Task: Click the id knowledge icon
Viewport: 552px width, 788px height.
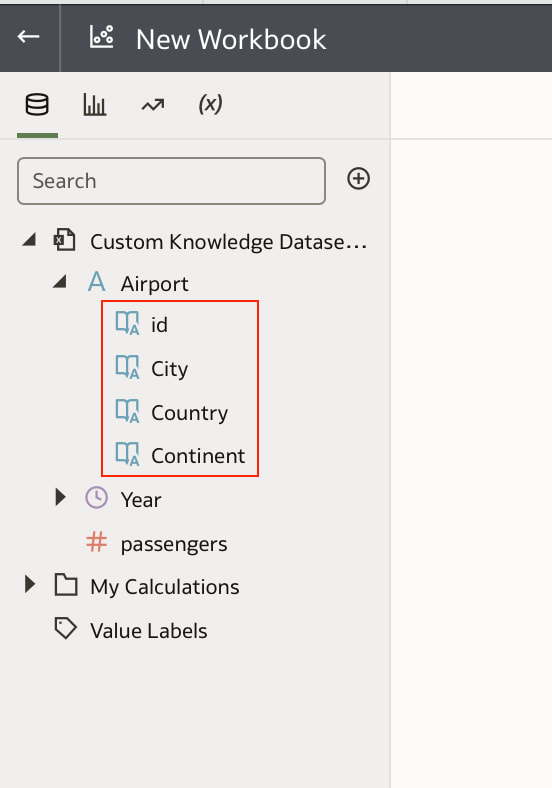Action: (x=128, y=323)
